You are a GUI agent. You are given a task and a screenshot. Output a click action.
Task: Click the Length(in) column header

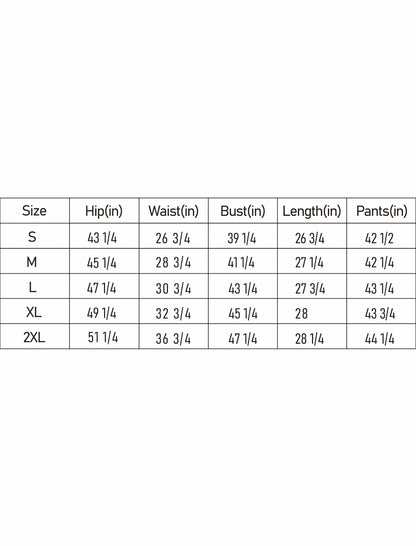click(x=312, y=211)
